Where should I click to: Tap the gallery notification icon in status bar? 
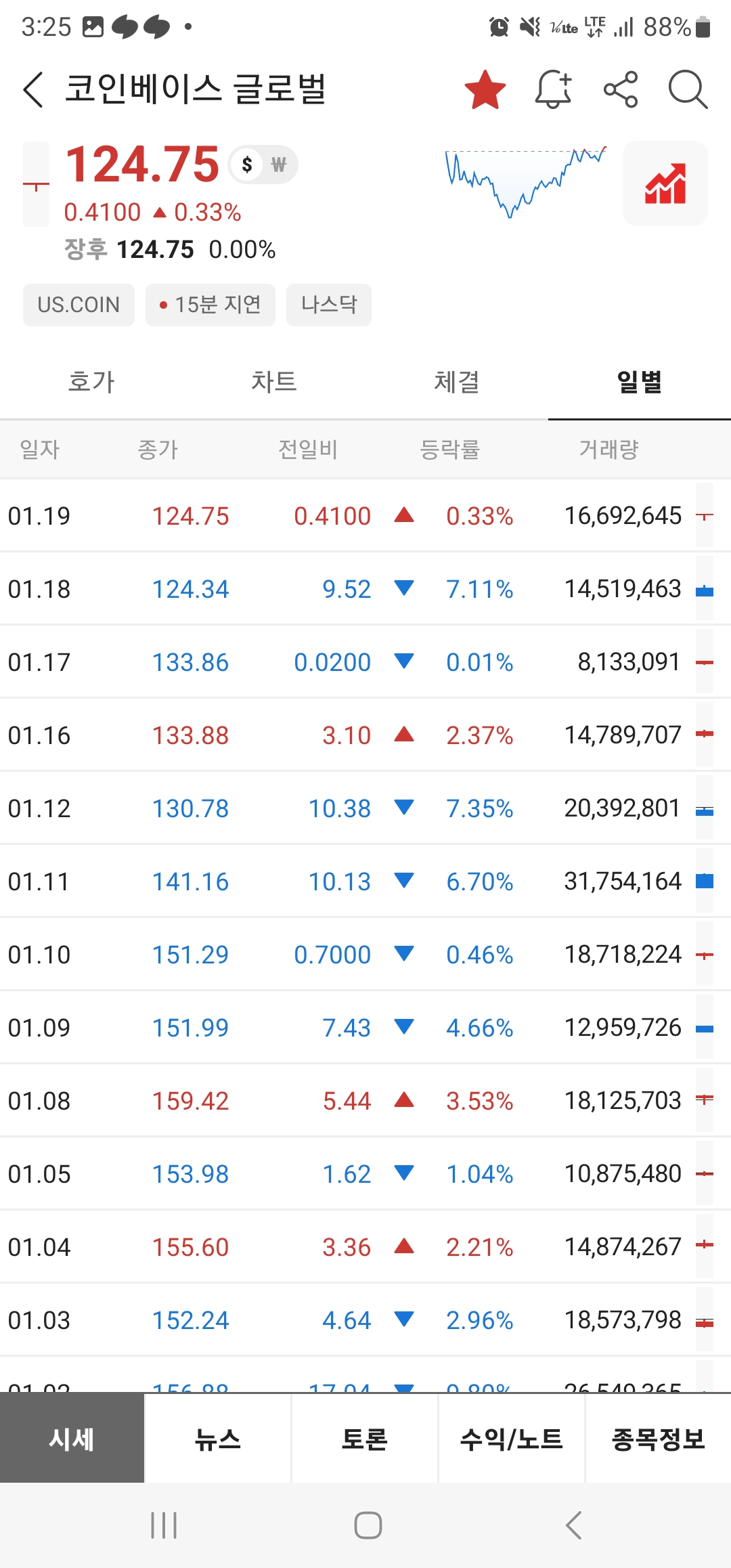tap(93, 27)
